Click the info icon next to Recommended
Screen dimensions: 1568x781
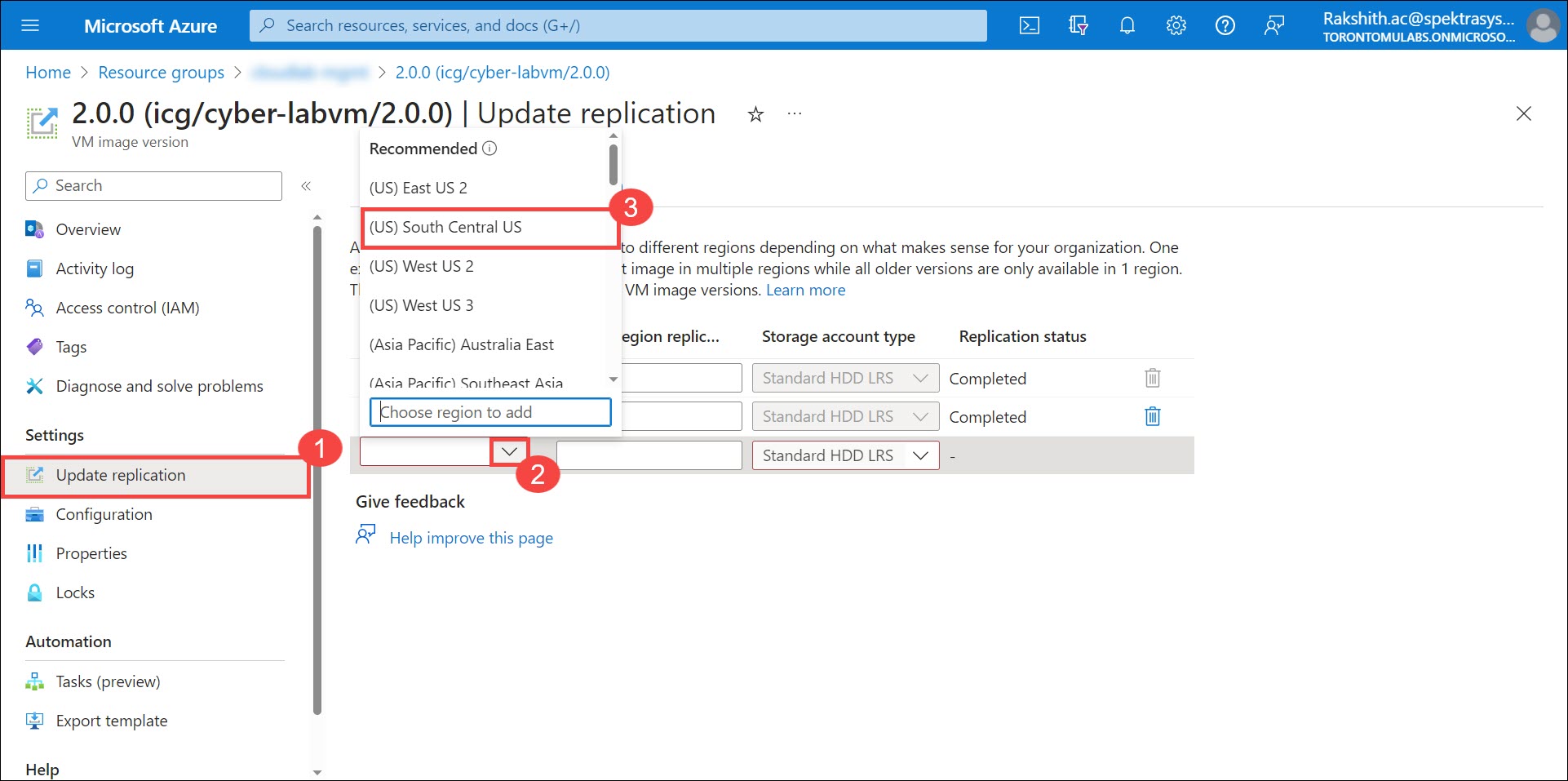[x=489, y=149]
